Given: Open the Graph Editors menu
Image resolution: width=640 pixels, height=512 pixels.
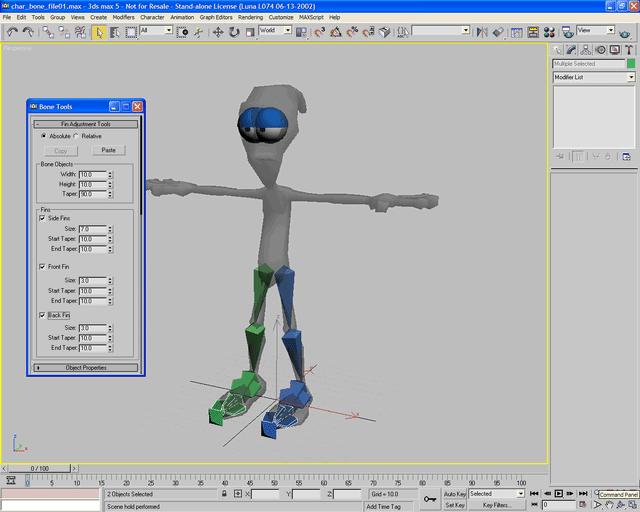Looking at the screenshot, I should coord(216,17).
